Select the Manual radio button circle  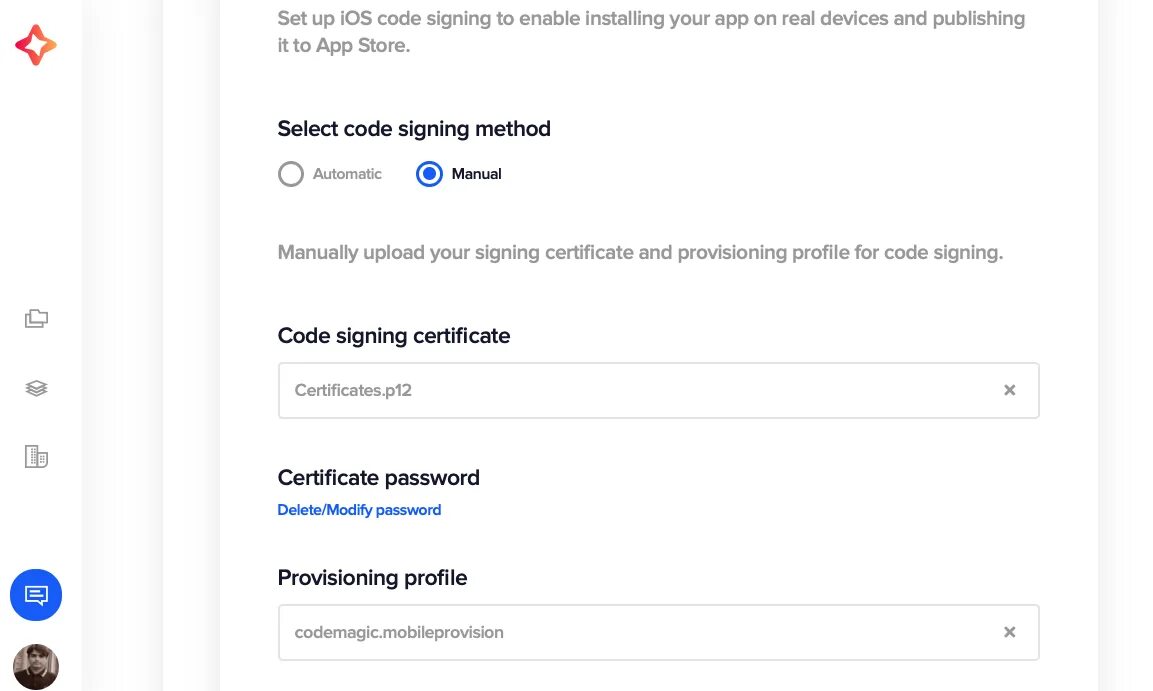click(429, 174)
